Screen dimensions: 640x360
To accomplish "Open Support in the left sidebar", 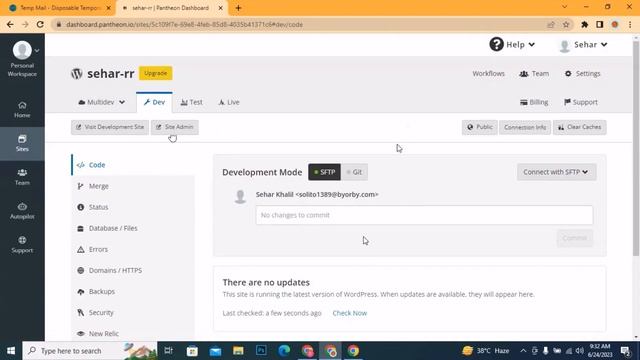I will pos(22,245).
